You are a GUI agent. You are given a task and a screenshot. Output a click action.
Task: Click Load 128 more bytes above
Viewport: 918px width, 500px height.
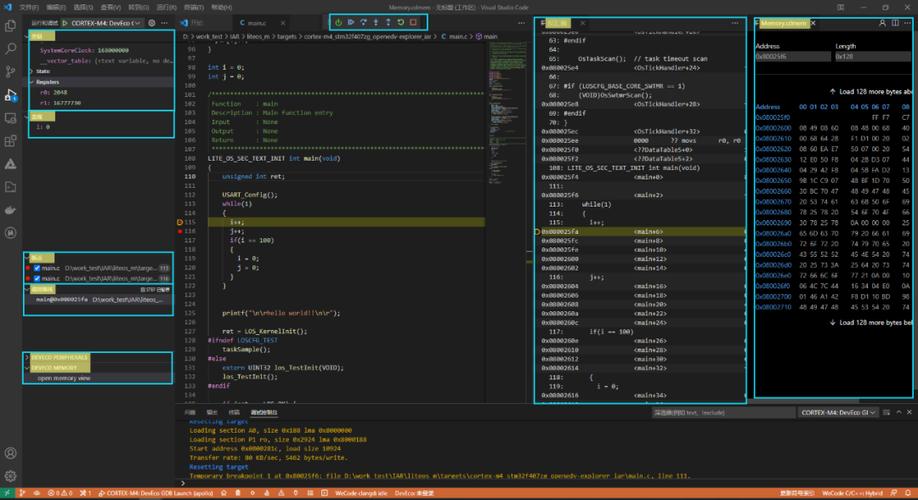[x=871, y=91]
